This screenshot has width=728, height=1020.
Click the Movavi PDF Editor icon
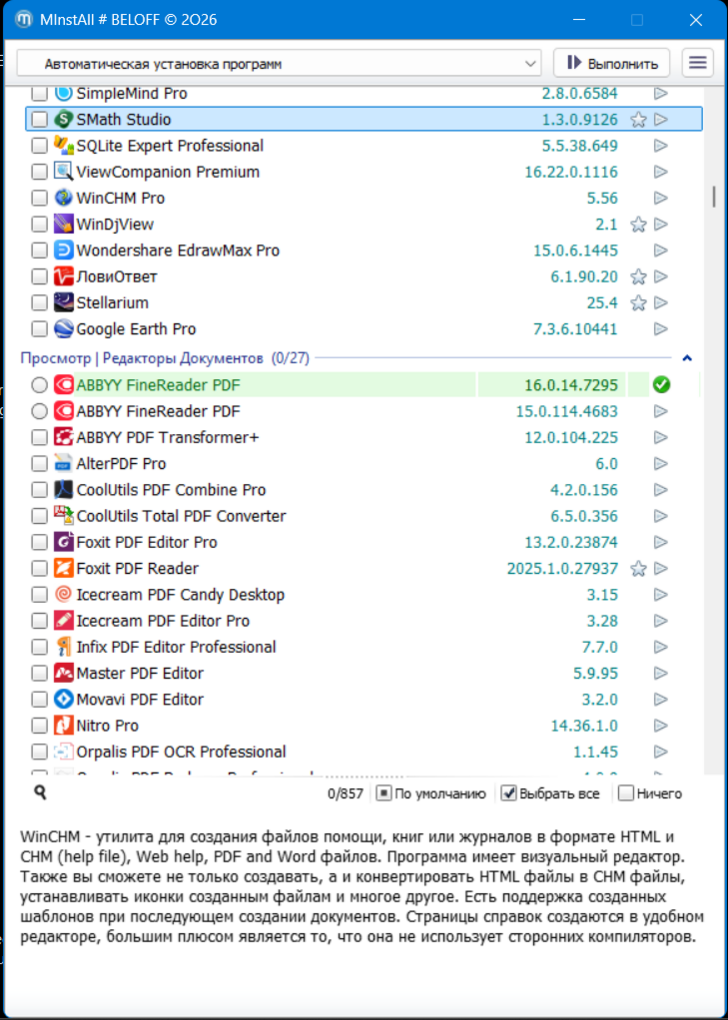coord(63,699)
